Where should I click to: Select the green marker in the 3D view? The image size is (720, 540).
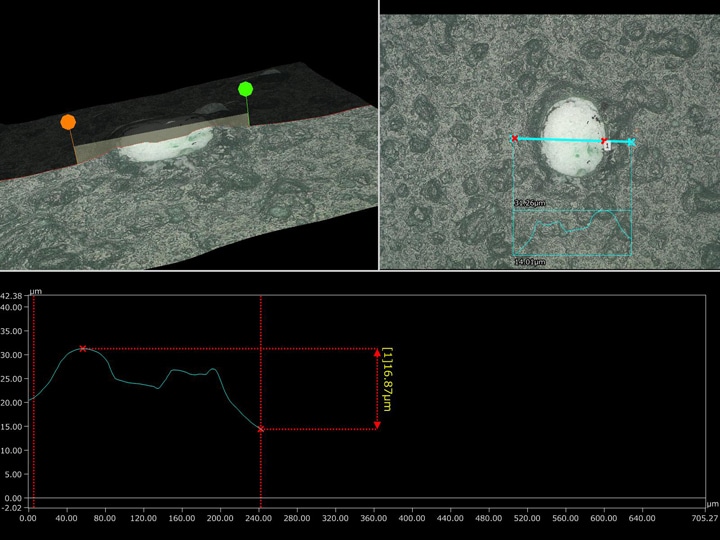click(245, 89)
